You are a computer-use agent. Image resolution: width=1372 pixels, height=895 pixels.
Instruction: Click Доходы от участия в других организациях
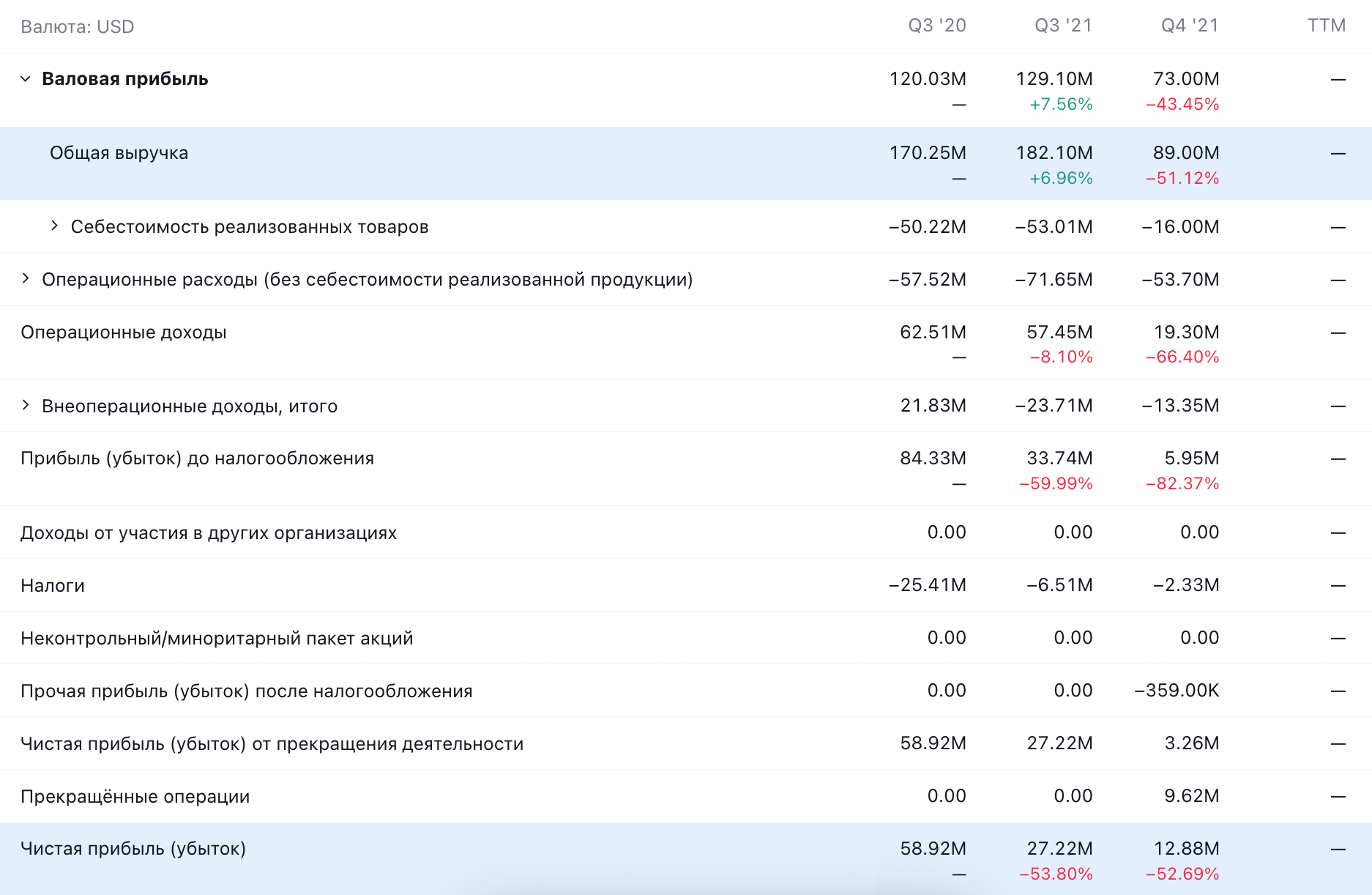(209, 533)
